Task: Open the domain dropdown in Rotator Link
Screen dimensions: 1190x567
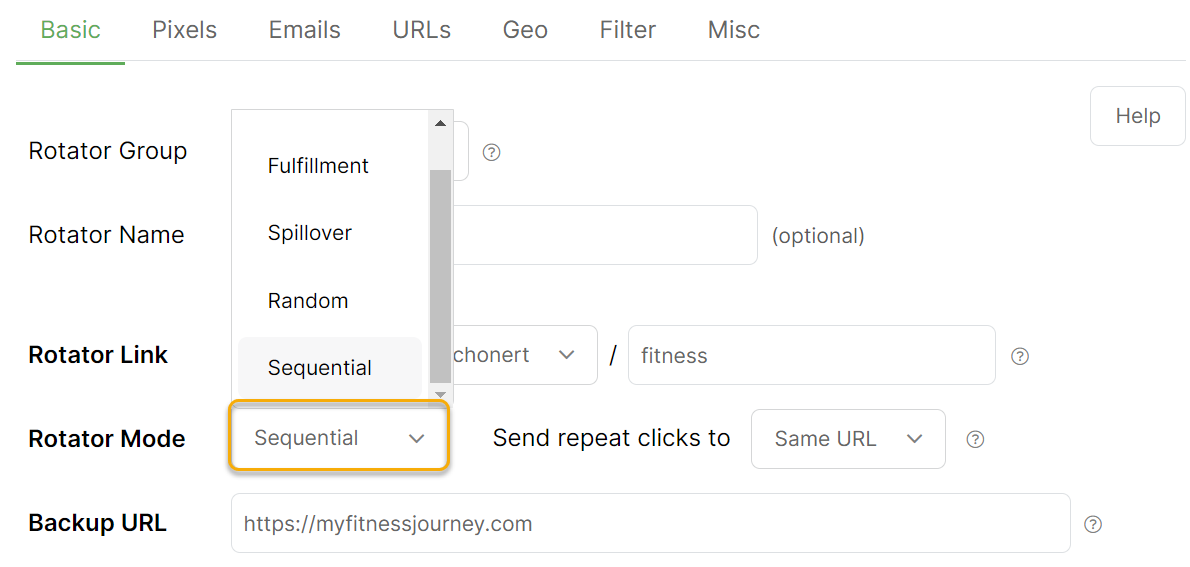Action: coord(524,355)
